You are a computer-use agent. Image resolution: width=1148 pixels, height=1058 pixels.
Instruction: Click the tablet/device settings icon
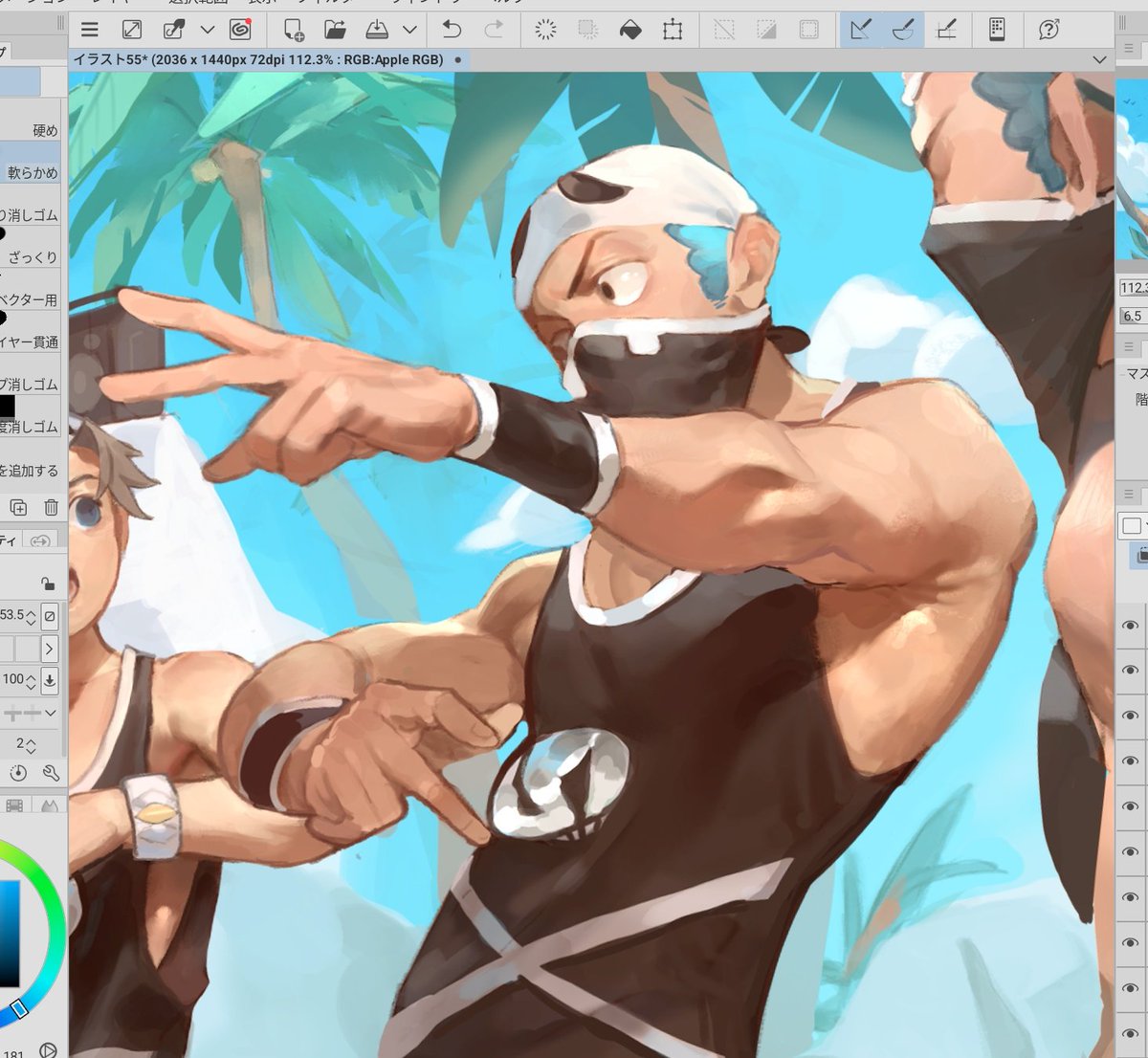point(997,30)
